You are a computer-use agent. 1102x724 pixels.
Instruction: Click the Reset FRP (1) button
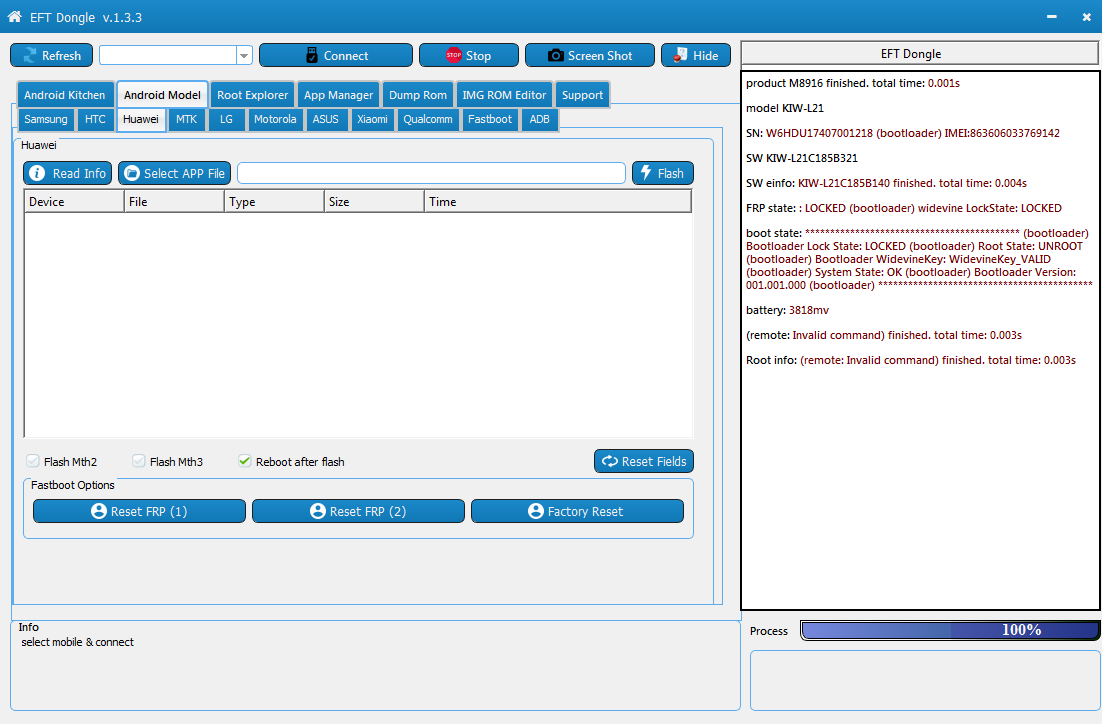[139, 511]
